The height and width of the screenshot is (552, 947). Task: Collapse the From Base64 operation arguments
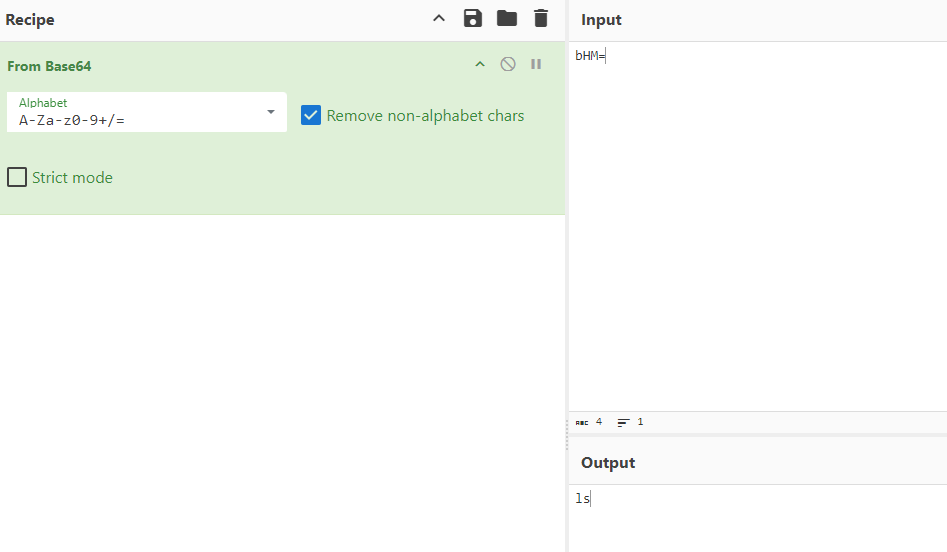(480, 65)
